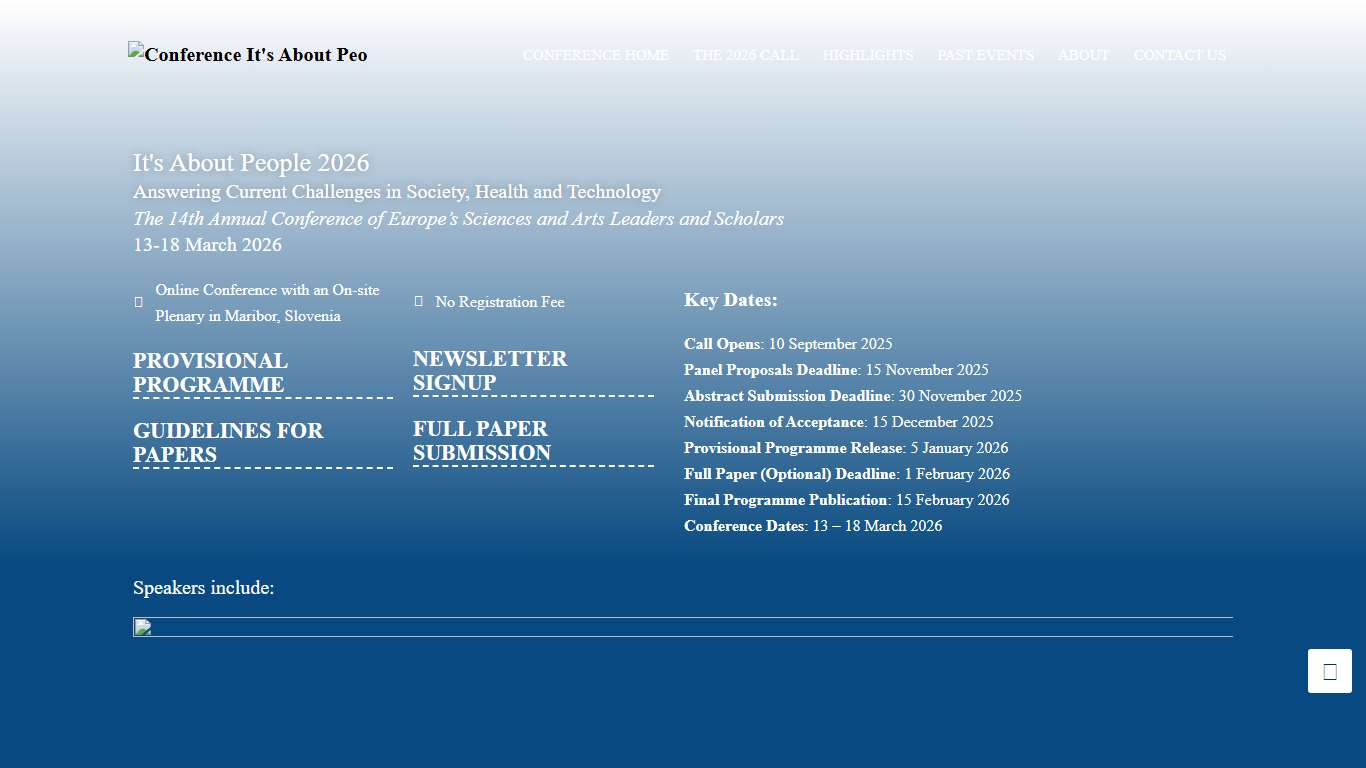Open the Highlights navigation item

pos(868,55)
